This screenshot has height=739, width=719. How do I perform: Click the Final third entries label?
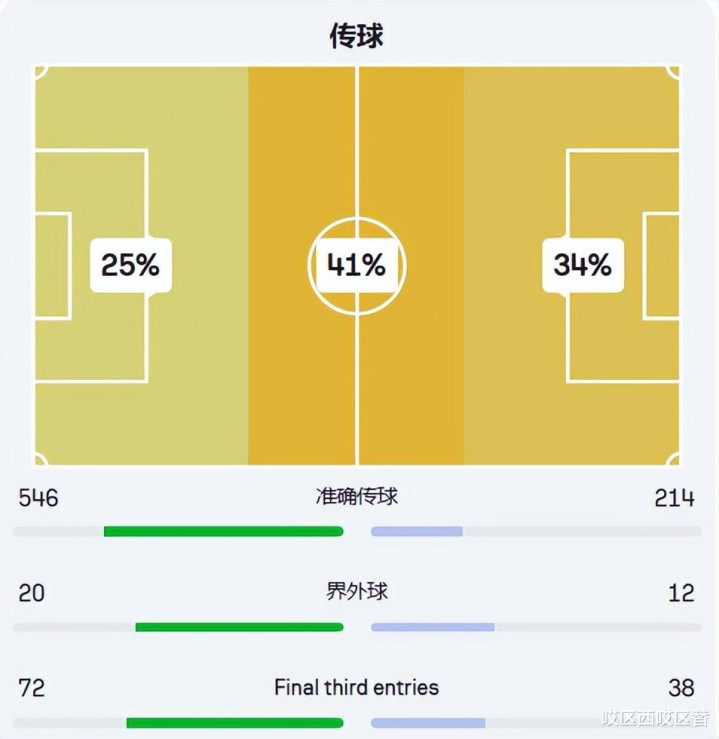[x=356, y=687]
